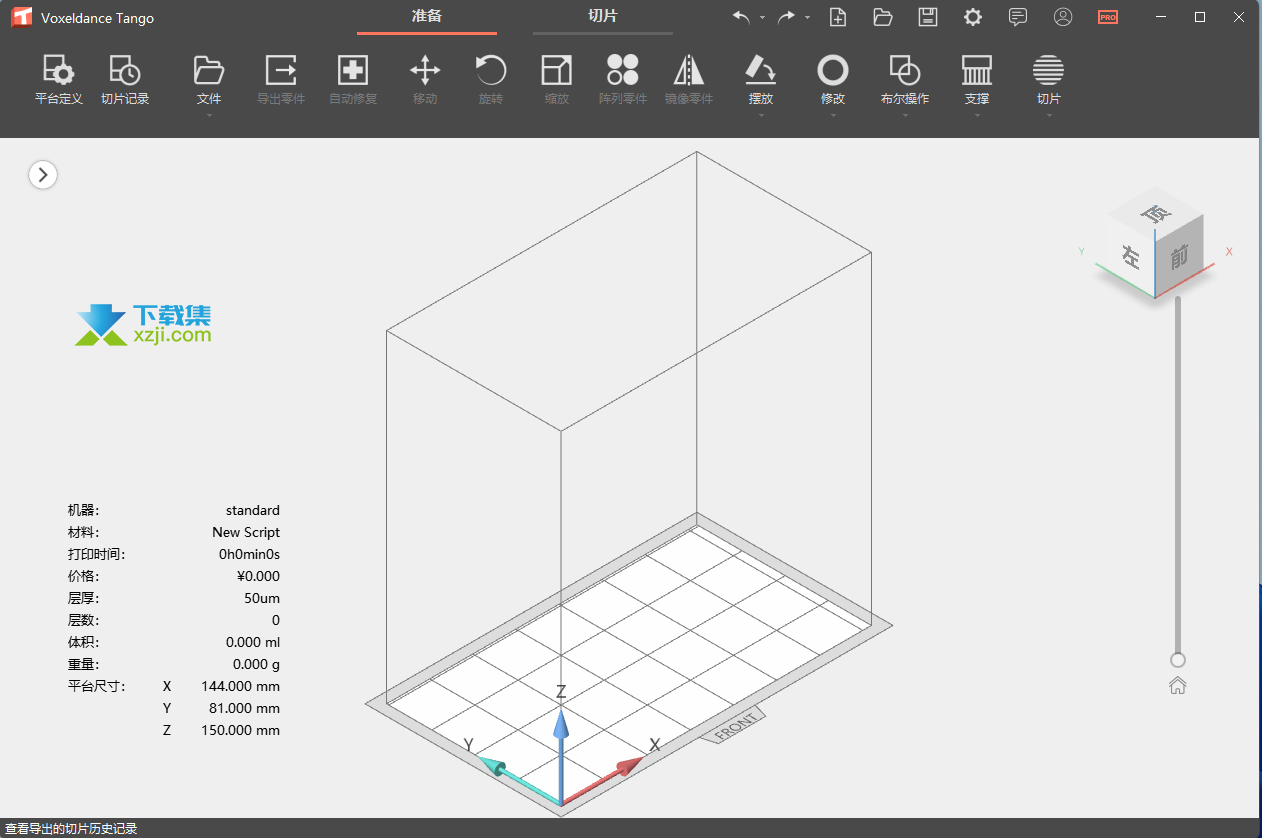Image resolution: width=1262 pixels, height=838 pixels.
Task: Click the 导出零件 export part tool
Action: tap(281, 81)
